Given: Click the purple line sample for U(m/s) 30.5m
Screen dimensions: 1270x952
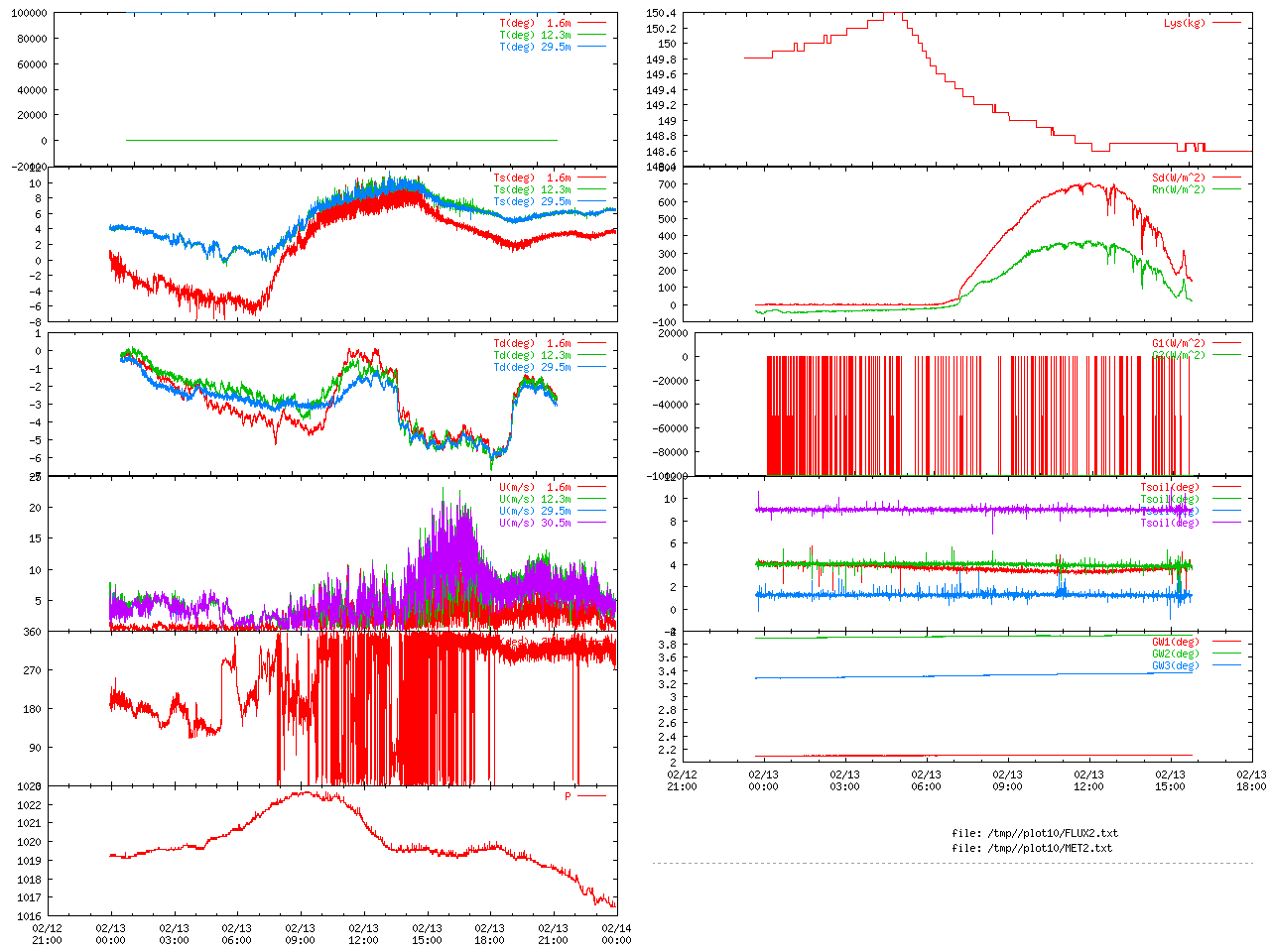Looking at the screenshot, I should click(591, 523).
